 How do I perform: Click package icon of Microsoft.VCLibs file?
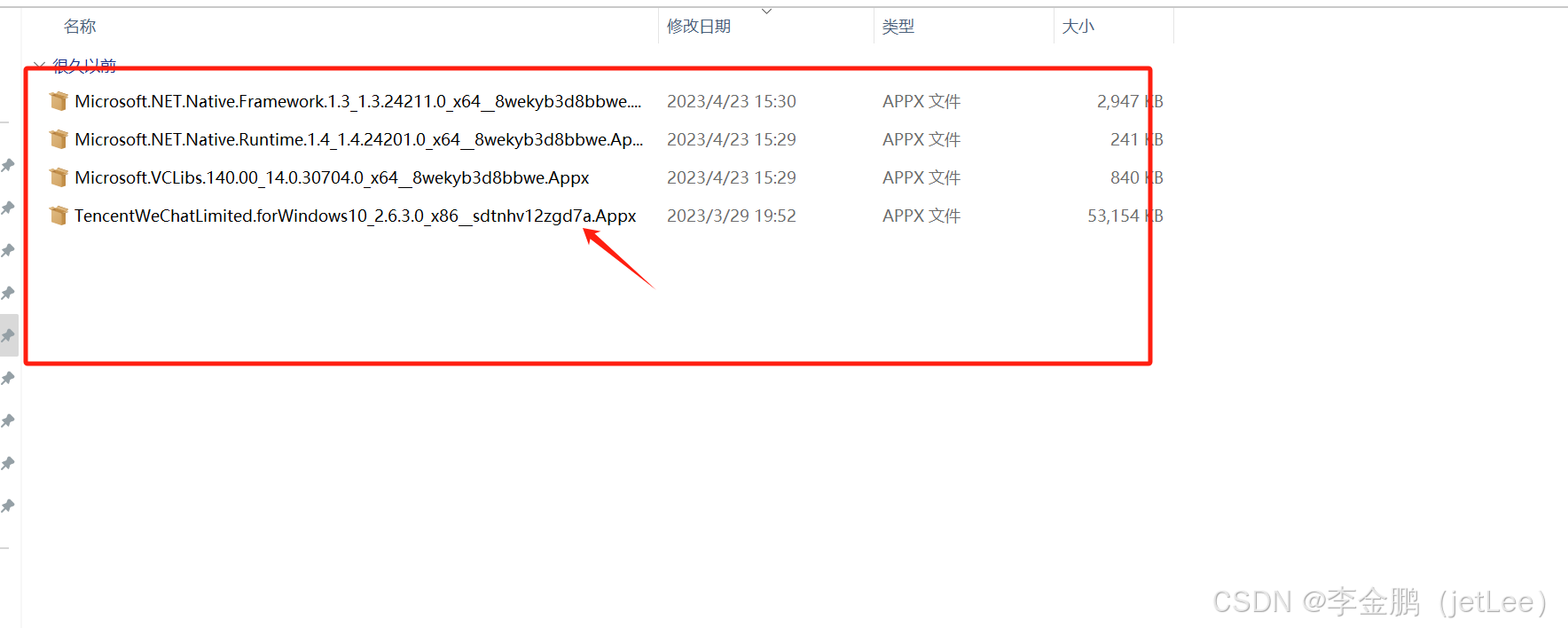click(x=59, y=177)
